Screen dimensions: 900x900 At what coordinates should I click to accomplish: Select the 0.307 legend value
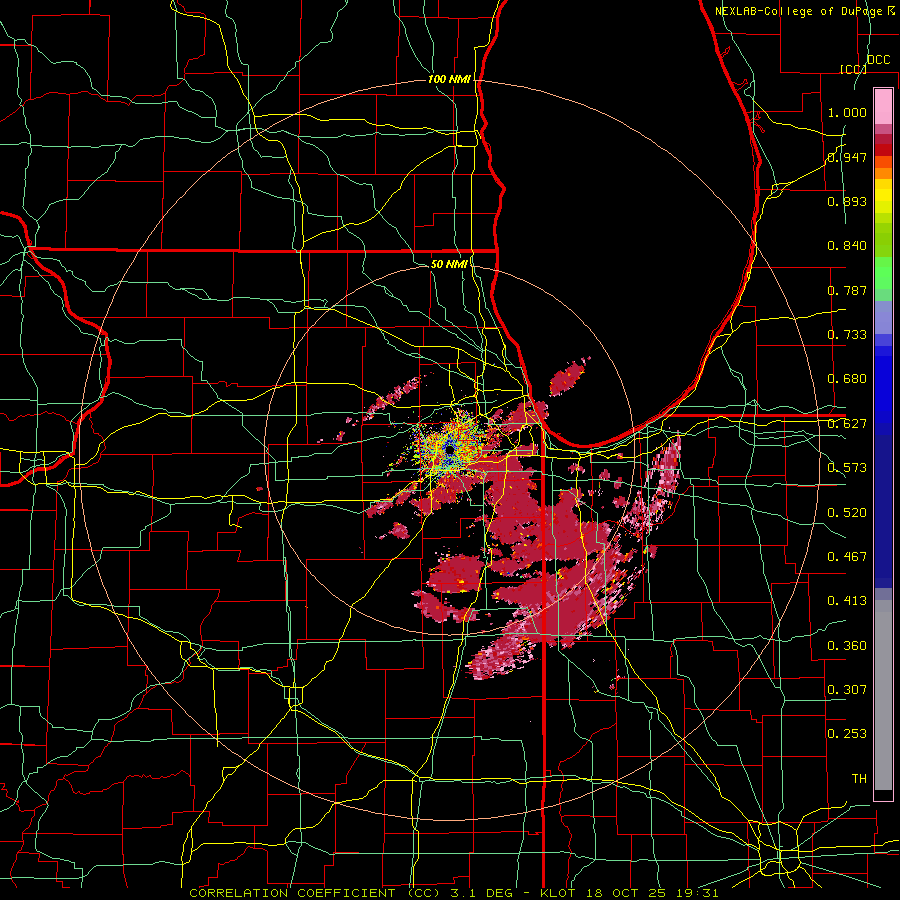coord(847,689)
